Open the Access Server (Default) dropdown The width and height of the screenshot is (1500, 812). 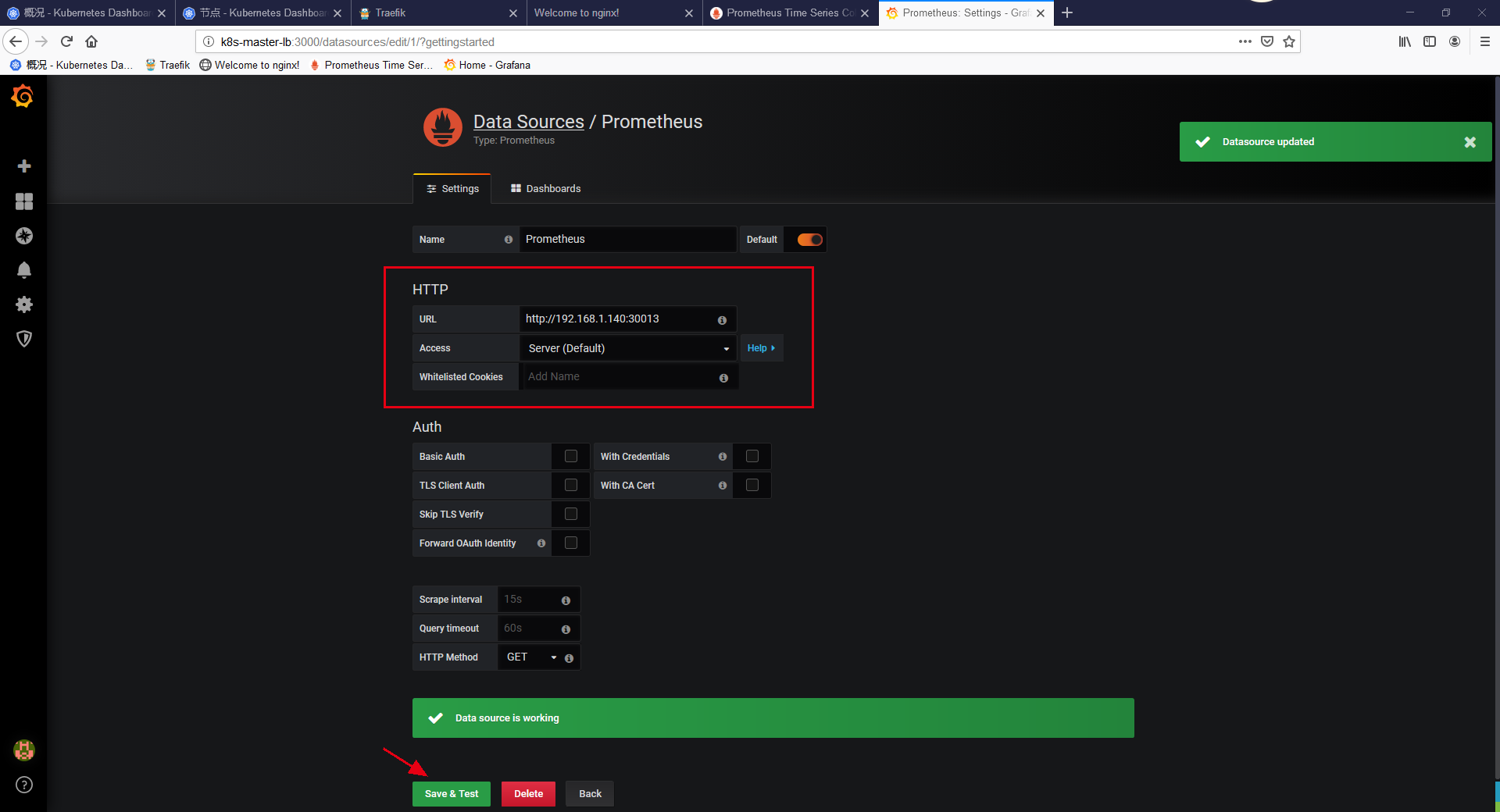coord(628,348)
